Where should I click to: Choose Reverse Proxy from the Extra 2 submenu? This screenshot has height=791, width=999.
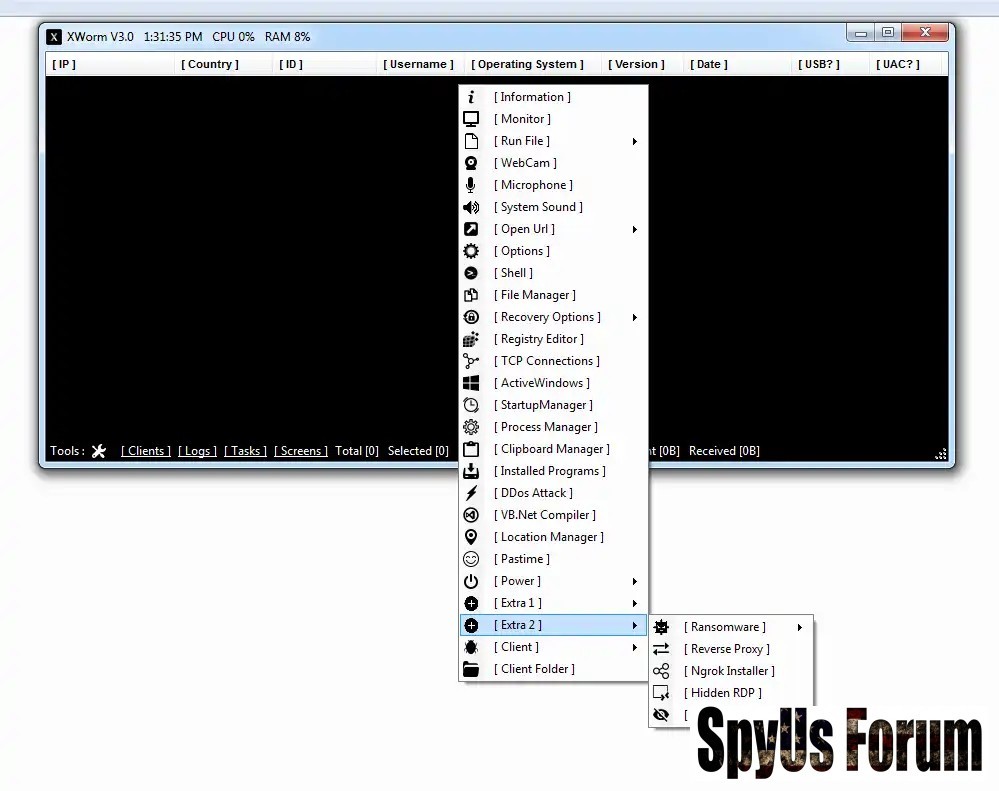[726, 649]
